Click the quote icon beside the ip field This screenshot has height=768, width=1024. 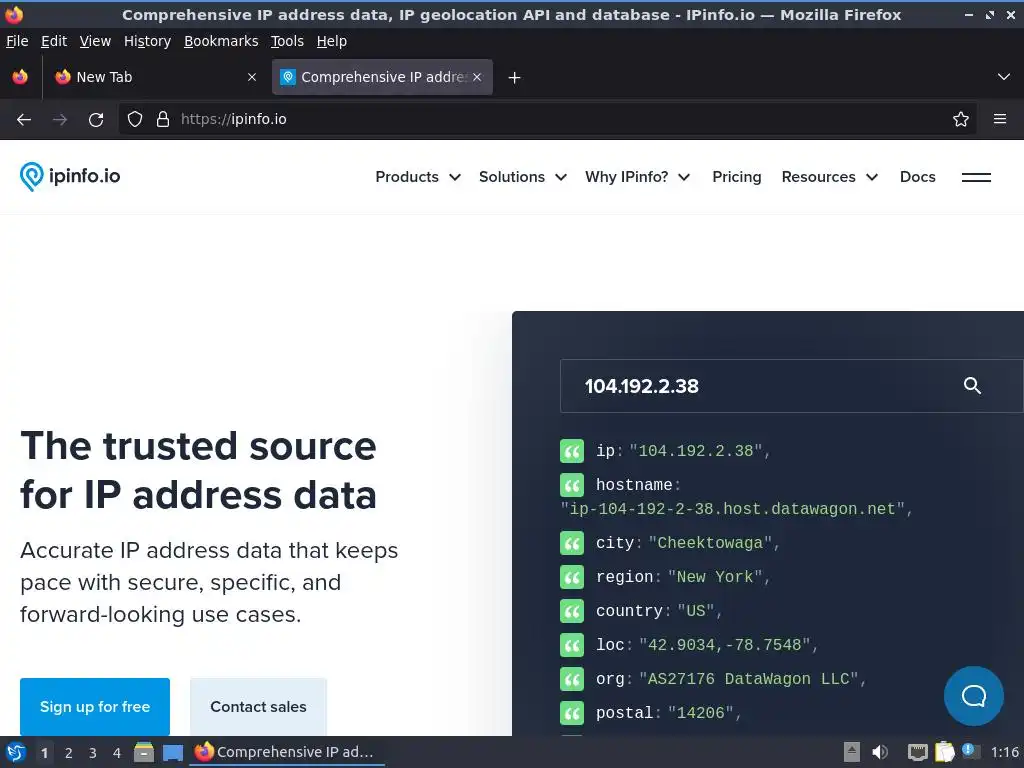tap(571, 451)
